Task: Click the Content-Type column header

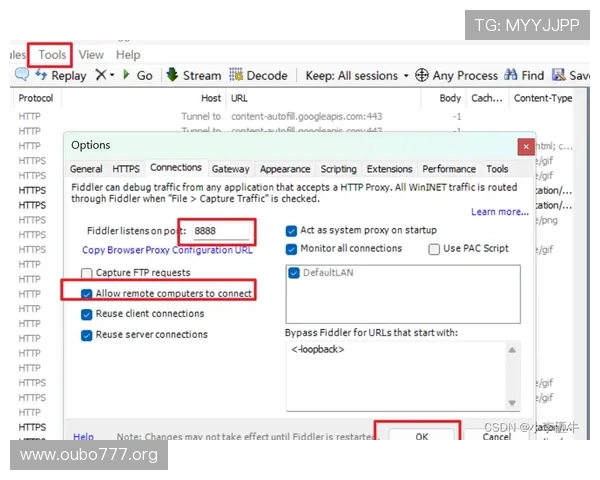Action: (543, 98)
